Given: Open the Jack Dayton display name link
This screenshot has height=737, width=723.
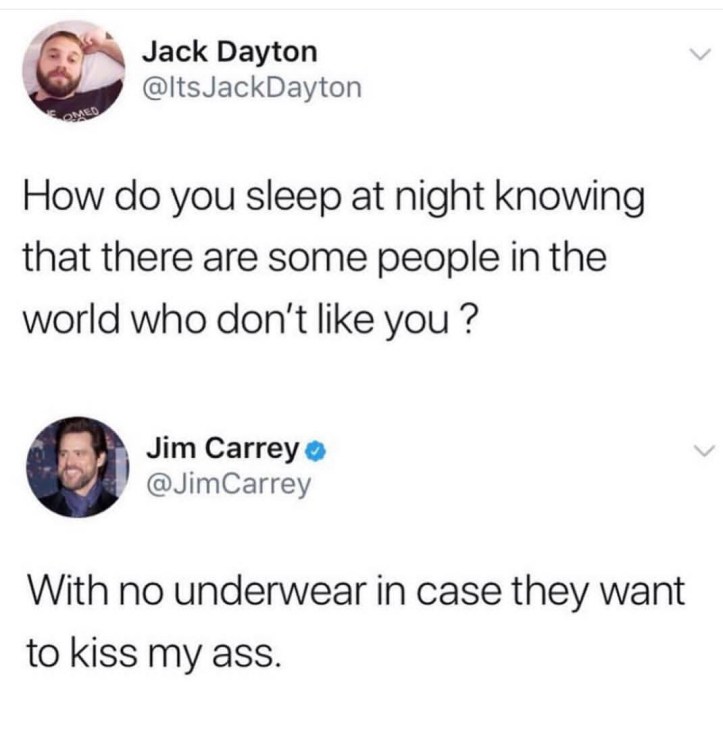Looking at the screenshot, I should (230, 52).
